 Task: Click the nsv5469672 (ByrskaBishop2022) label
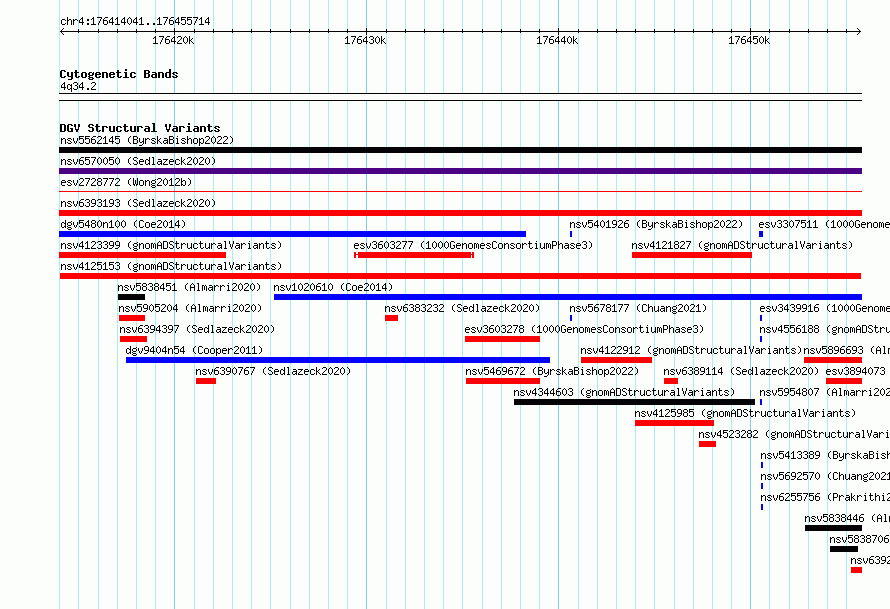pos(552,371)
